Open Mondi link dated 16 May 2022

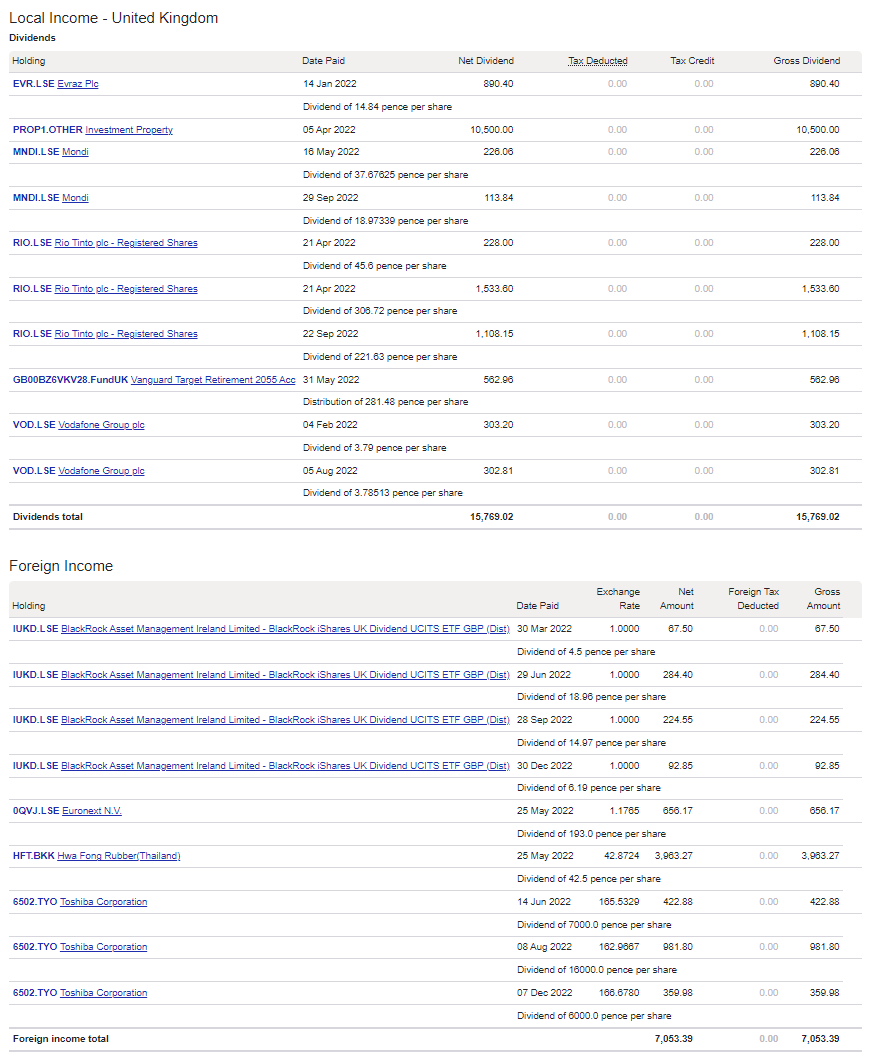click(75, 152)
